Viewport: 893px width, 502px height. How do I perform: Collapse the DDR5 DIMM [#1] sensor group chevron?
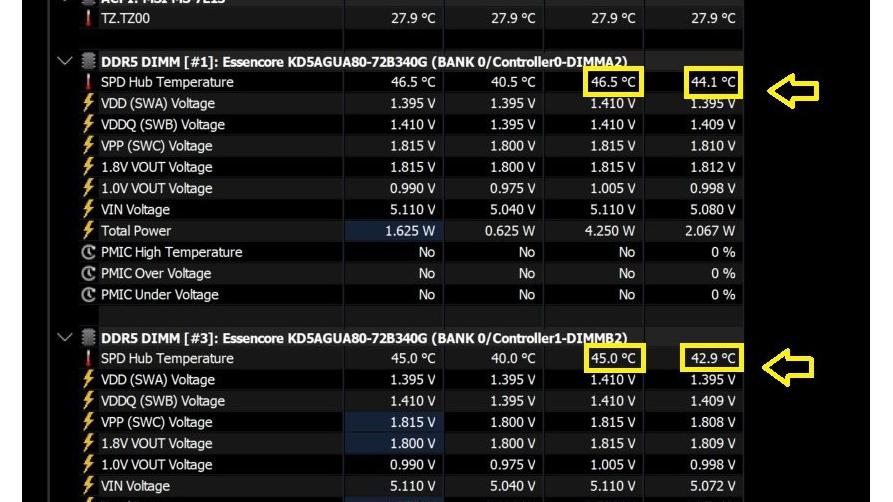point(65,60)
